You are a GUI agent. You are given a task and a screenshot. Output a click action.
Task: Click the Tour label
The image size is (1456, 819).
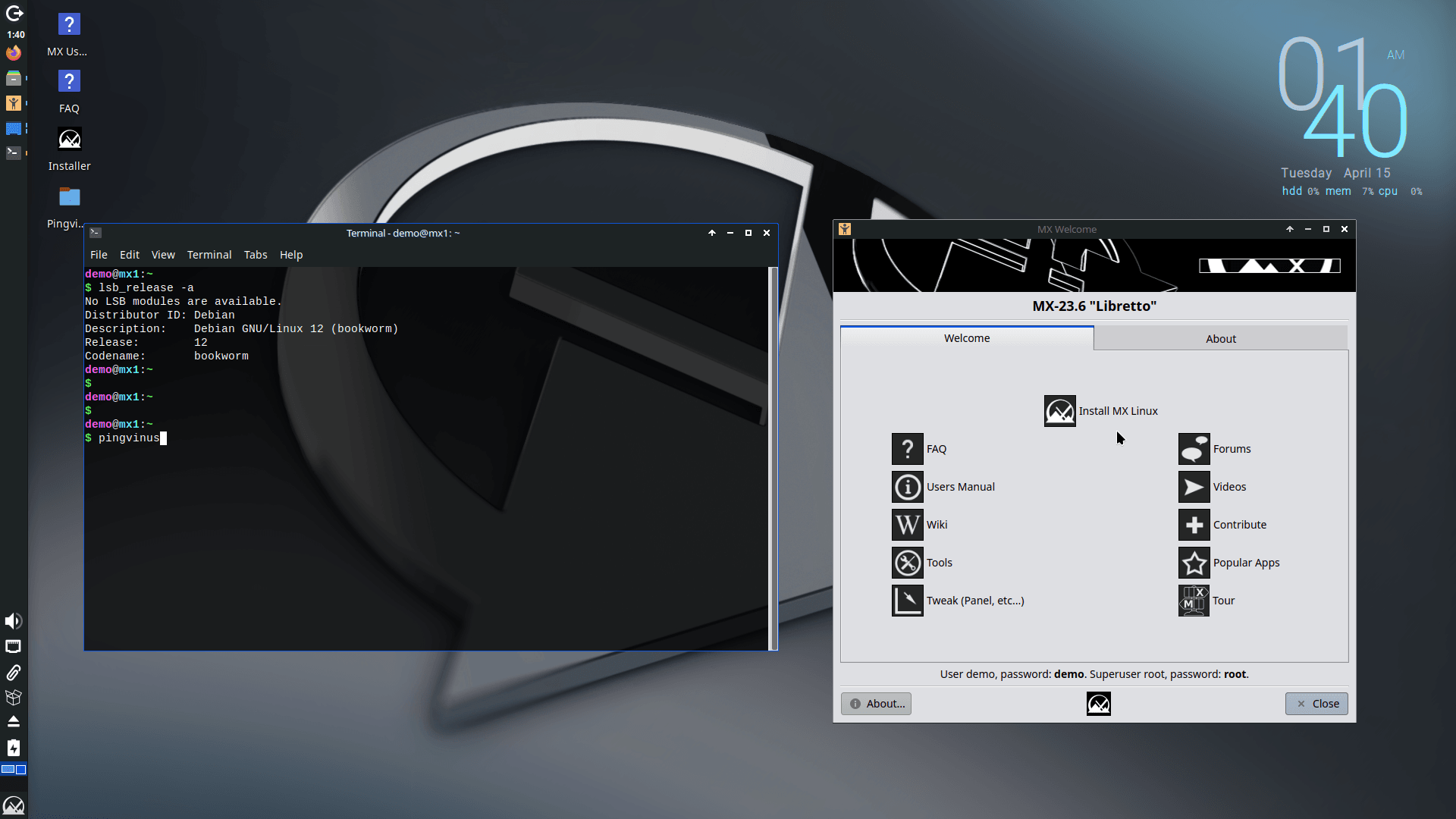click(1223, 601)
